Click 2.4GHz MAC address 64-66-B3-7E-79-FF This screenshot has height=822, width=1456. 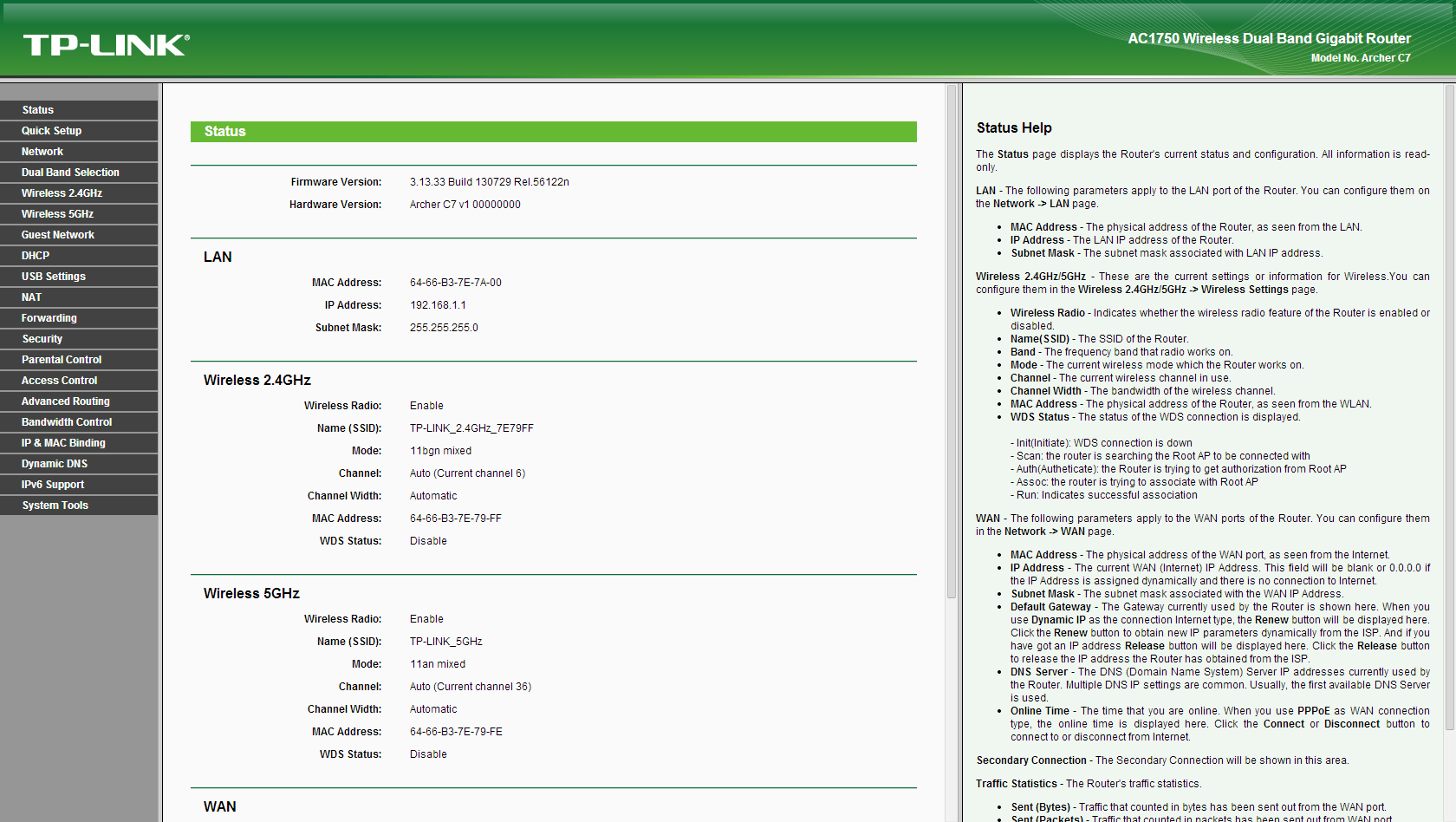pyautogui.click(x=456, y=519)
